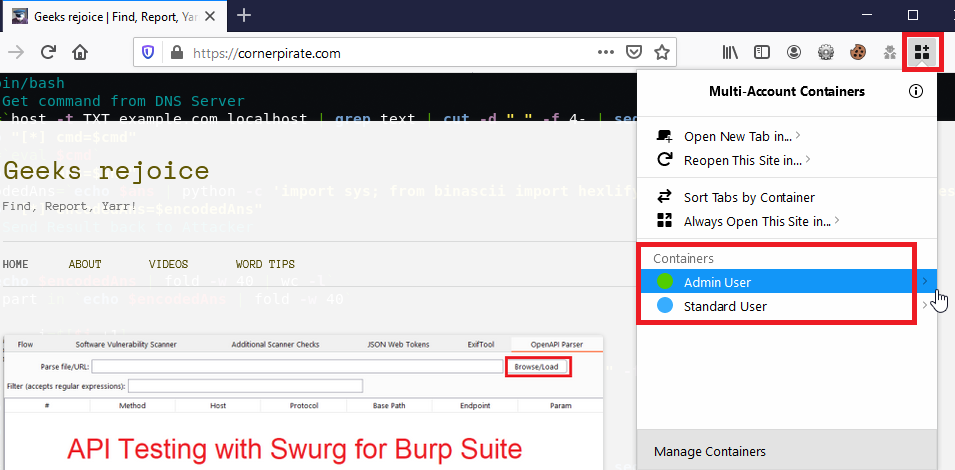Reload the current page
This screenshot has height=470, width=955.
pyautogui.click(x=47, y=52)
